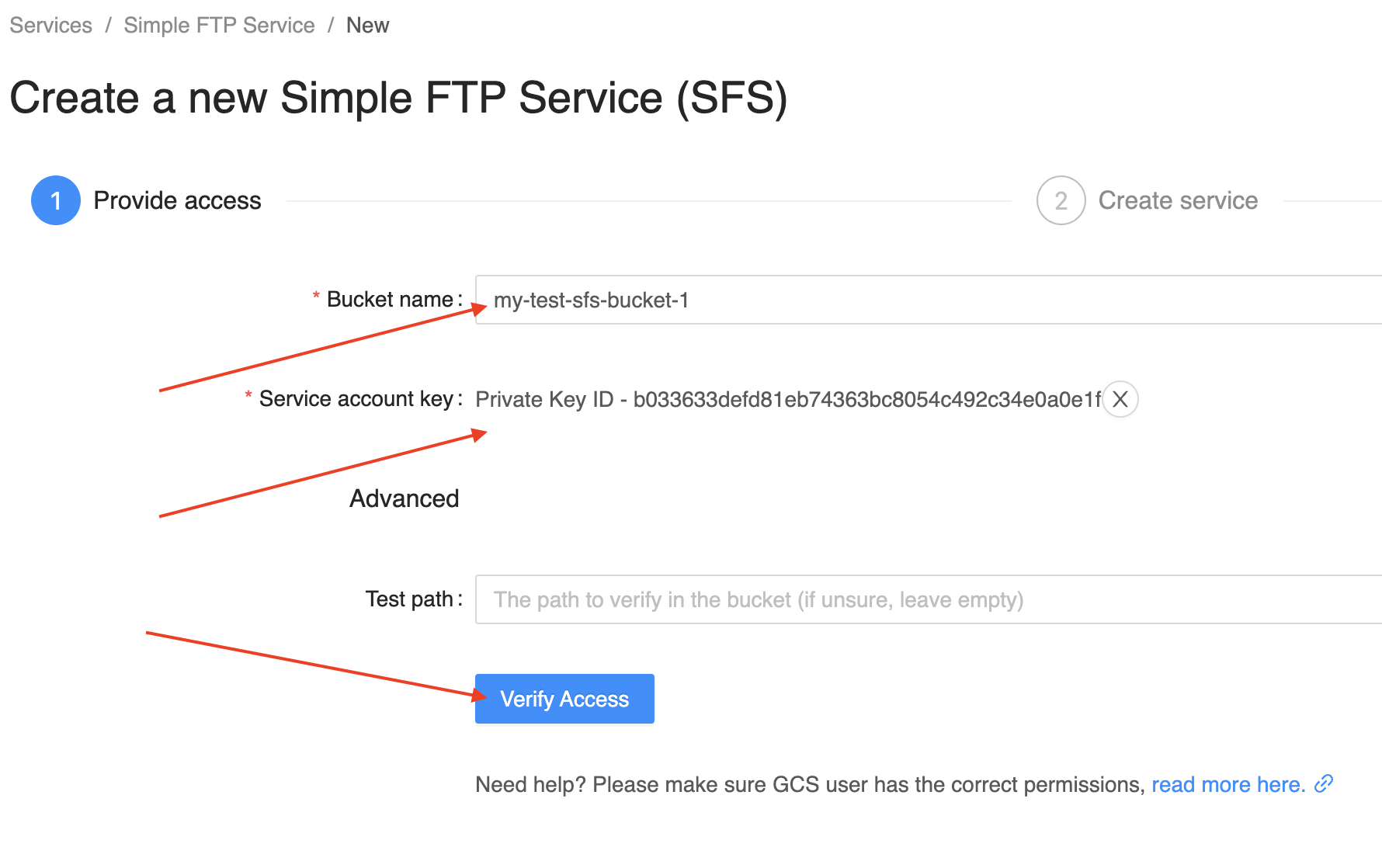Remove the service account key with X

coord(1120,400)
